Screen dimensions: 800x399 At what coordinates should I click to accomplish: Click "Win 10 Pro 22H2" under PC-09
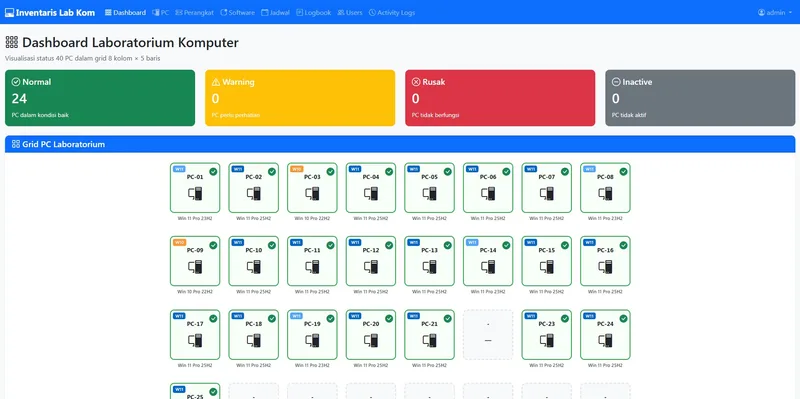click(x=195, y=292)
